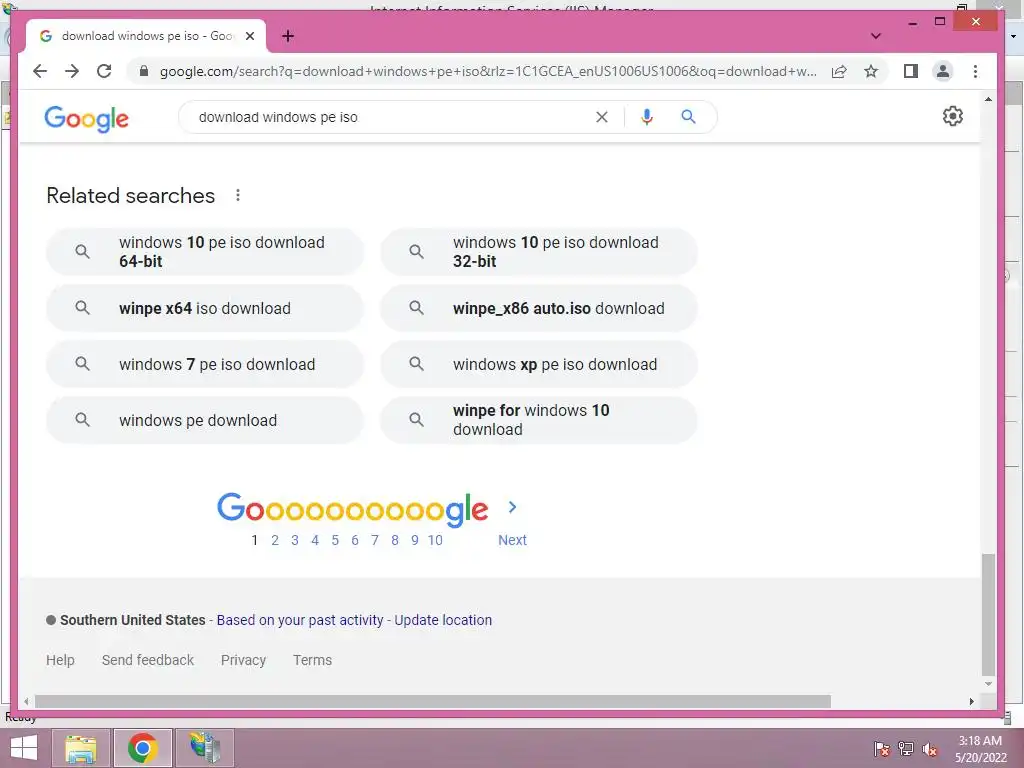
Task: Click the Next results link
Action: click(x=512, y=540)
